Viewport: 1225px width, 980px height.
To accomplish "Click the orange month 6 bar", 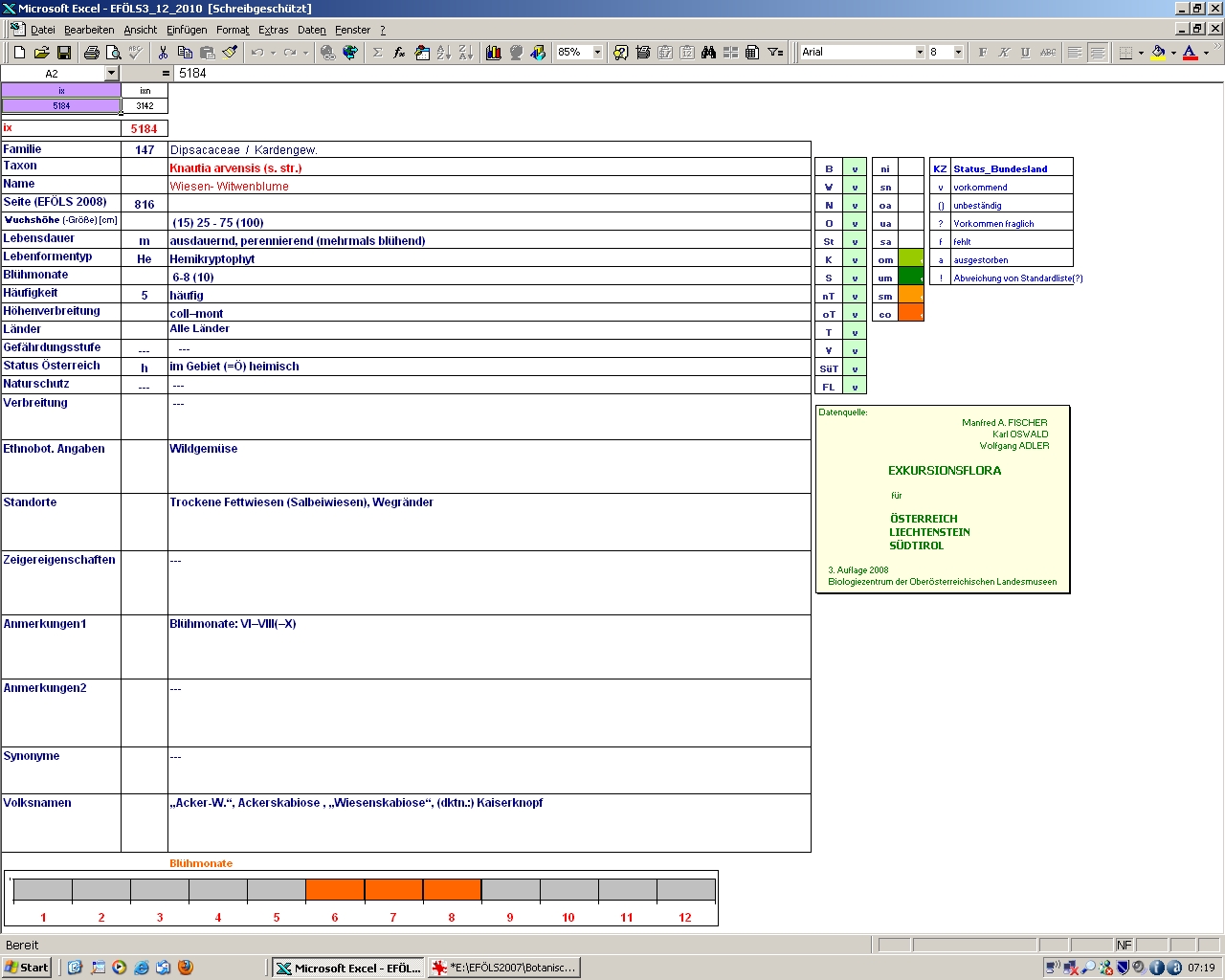I will [x=335, y=890].
